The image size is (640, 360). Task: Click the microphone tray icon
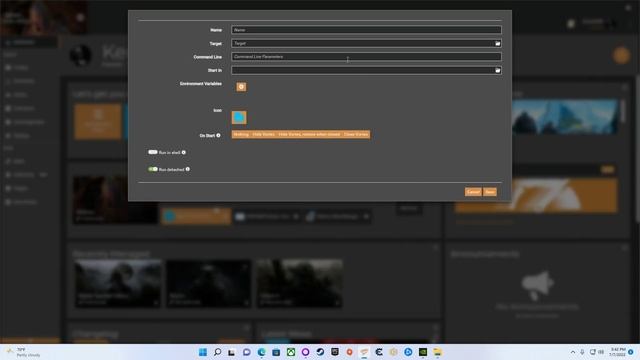click(582, 352)
